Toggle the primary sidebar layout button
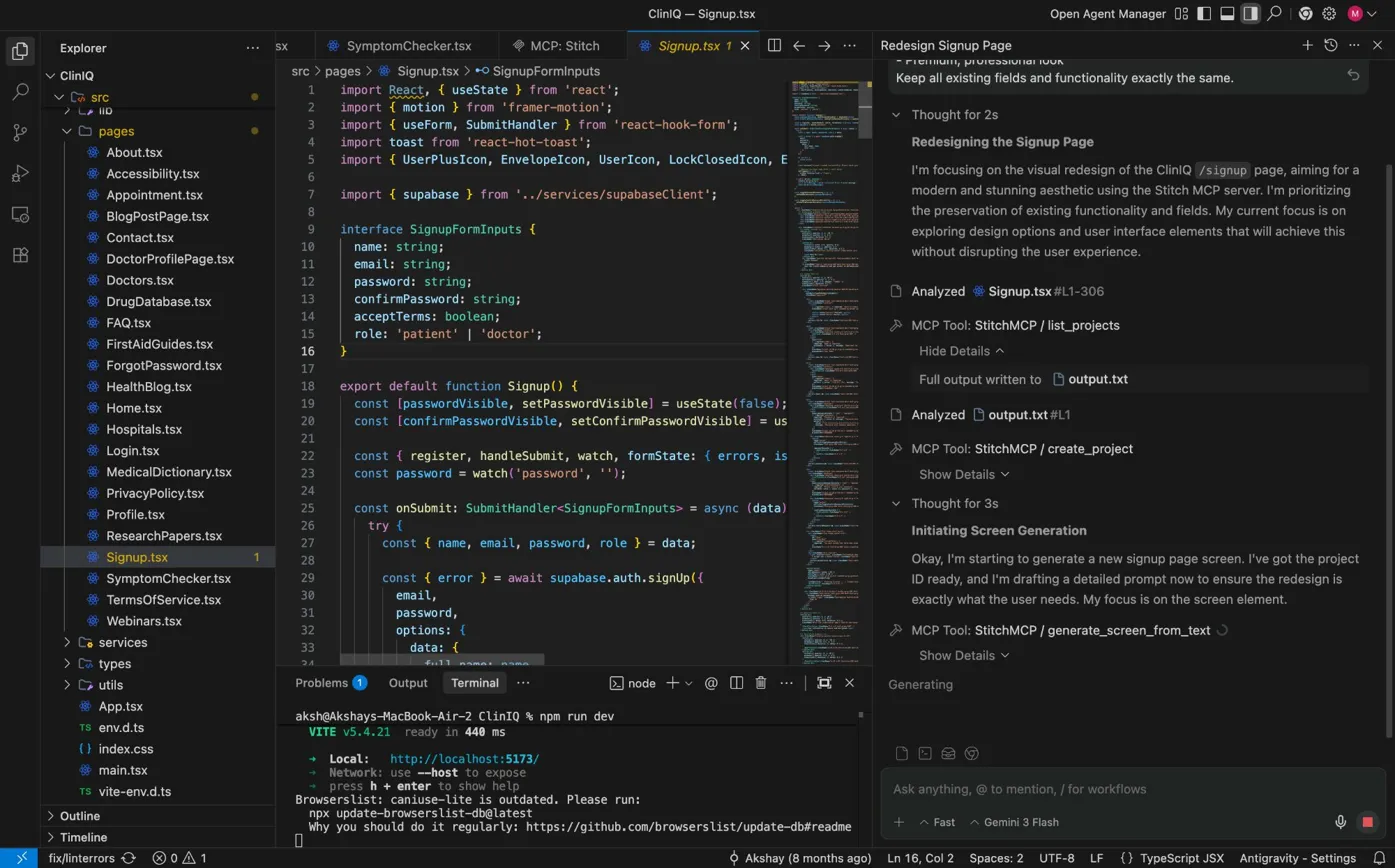Image resolution: width=1395 pixels, height=868 pixels. click(1204, 14)
